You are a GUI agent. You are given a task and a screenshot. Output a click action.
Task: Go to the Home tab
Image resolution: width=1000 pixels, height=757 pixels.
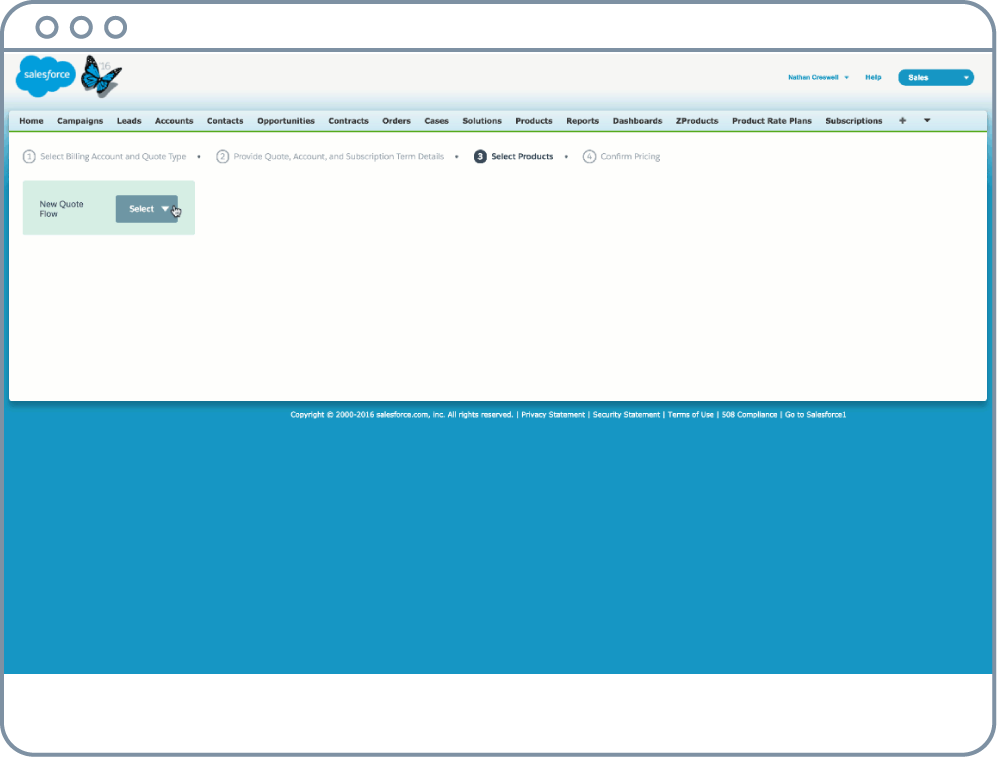(x=31, y=121)
